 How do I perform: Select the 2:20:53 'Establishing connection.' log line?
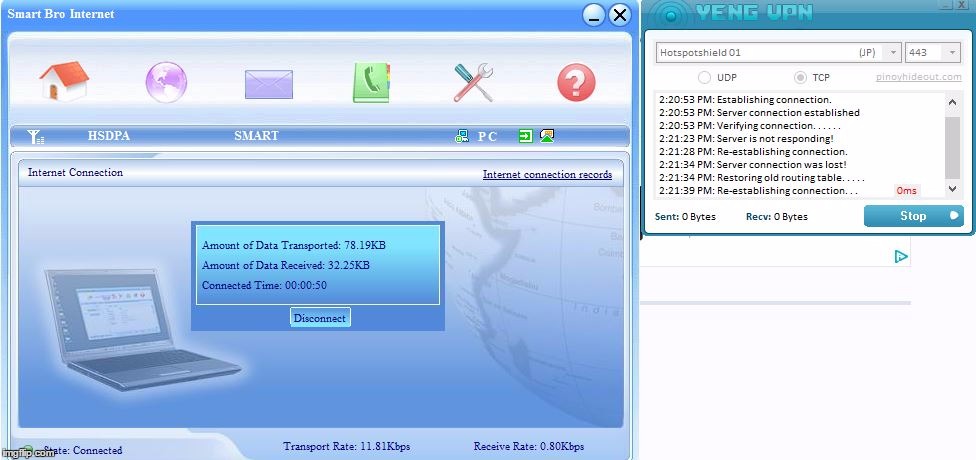[746, 100]
